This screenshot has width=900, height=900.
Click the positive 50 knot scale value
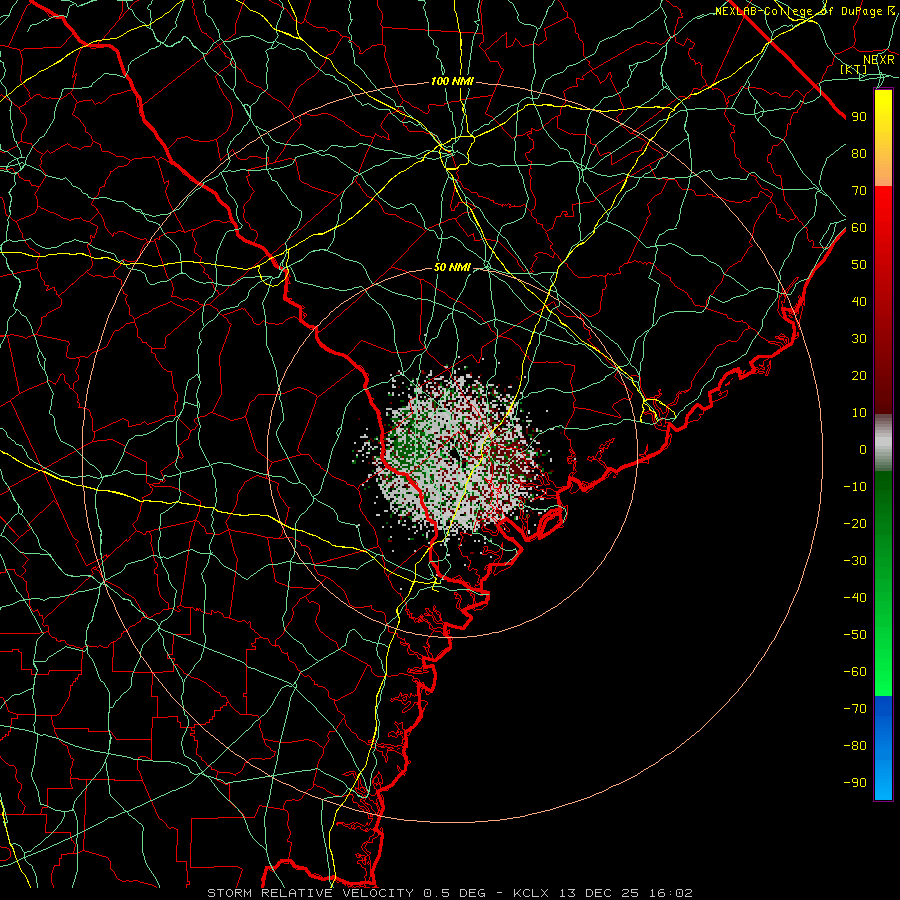859,265
